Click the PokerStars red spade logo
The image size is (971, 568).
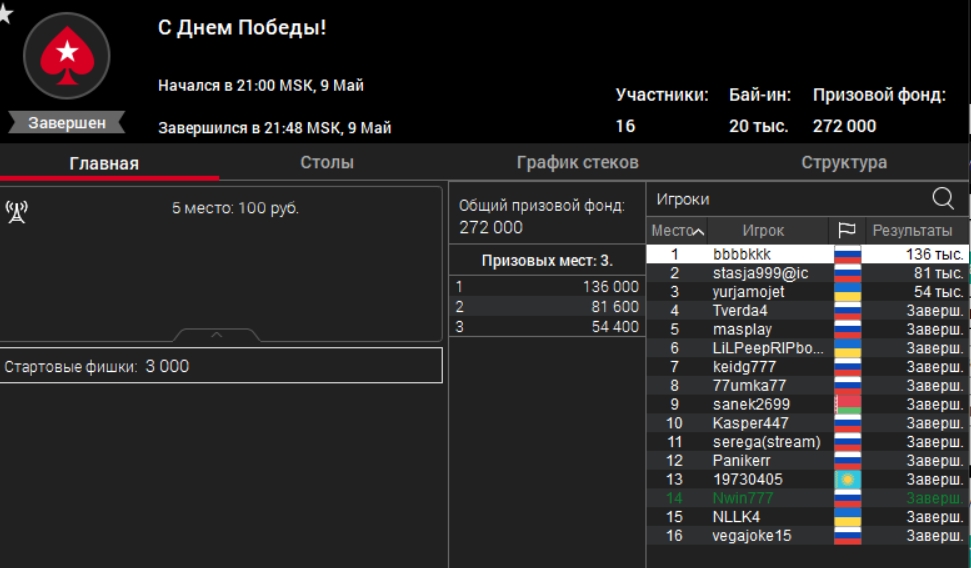(x=66, y=55)
